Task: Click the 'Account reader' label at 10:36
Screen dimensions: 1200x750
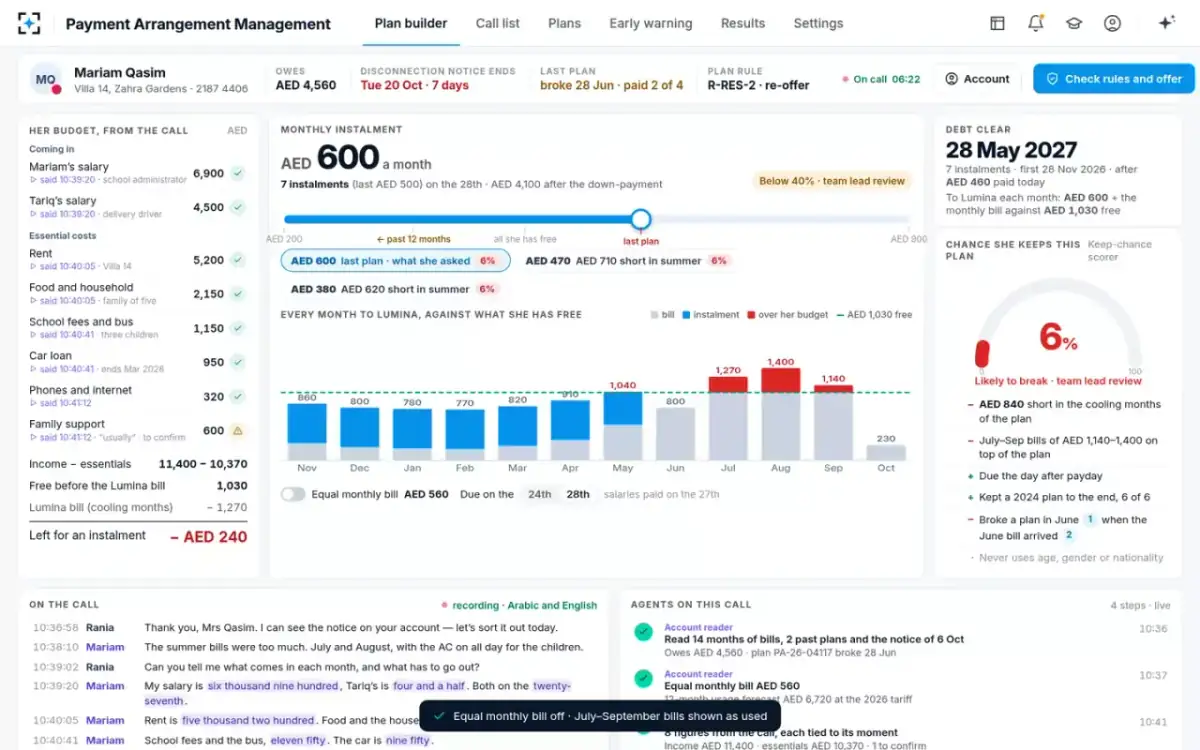Action: 698,627
